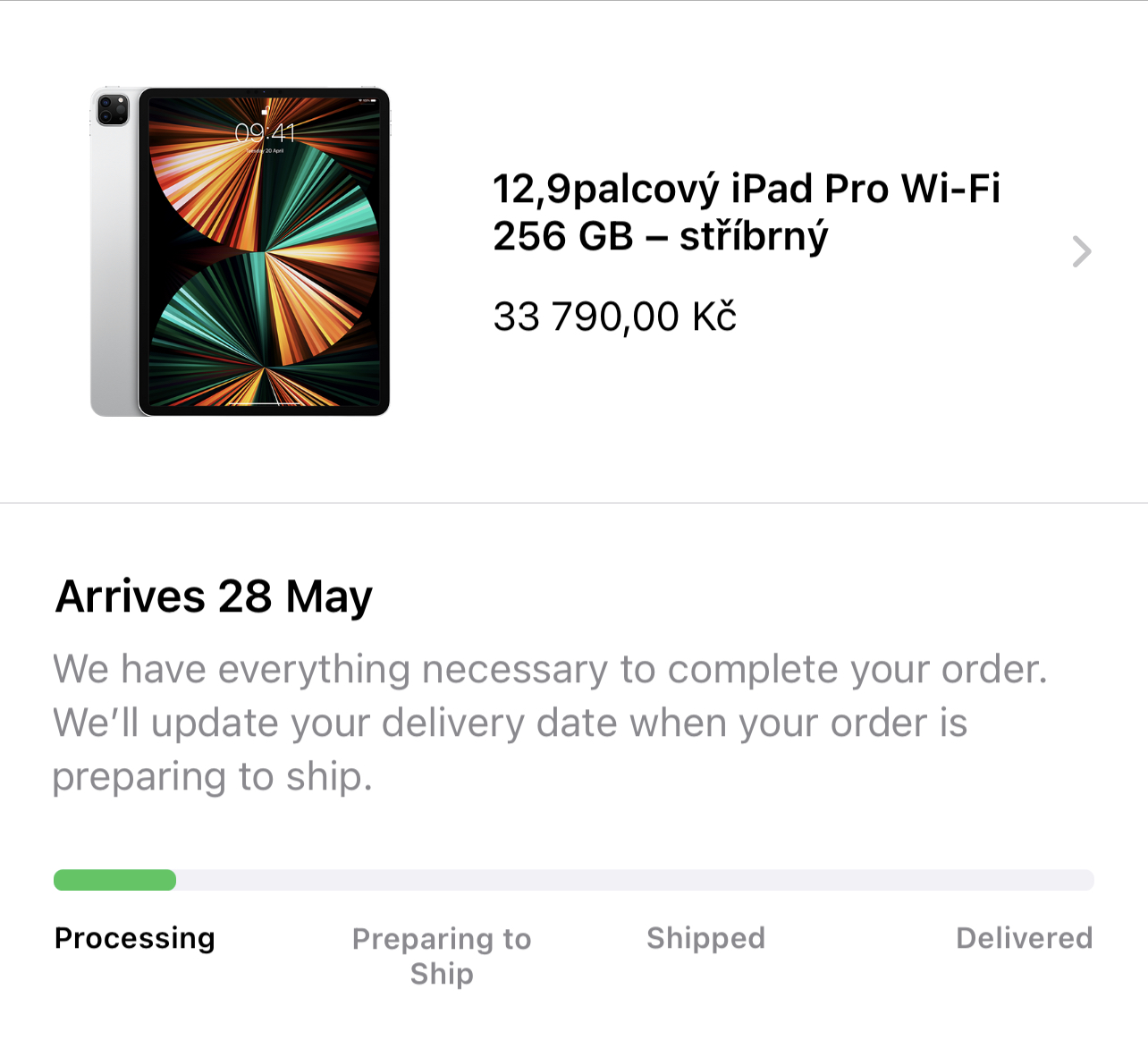Select the Processing status step

tap(135, 938)
